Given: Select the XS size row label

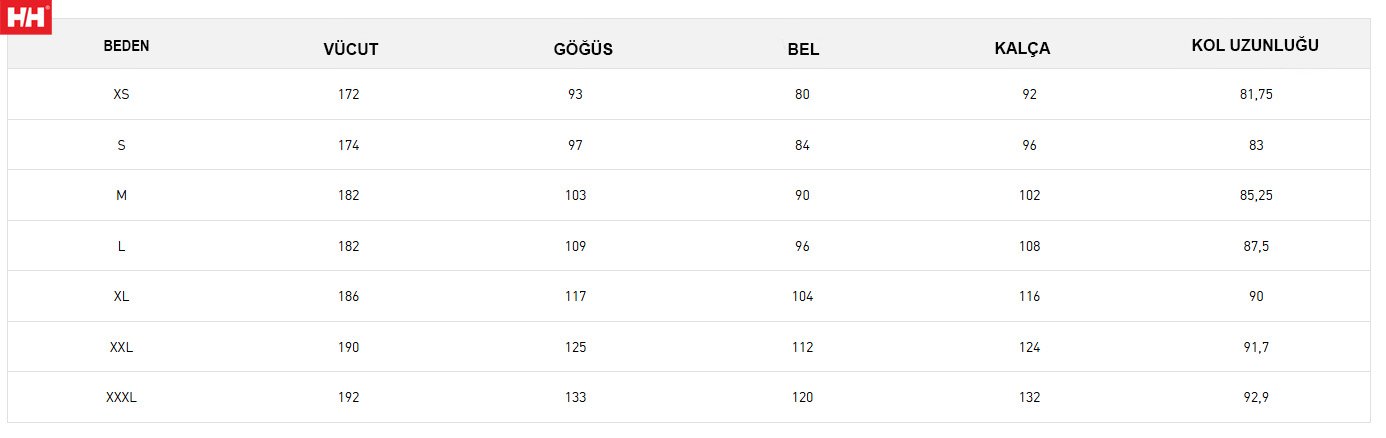Looking at the screenshot, I should pos(121,94).
